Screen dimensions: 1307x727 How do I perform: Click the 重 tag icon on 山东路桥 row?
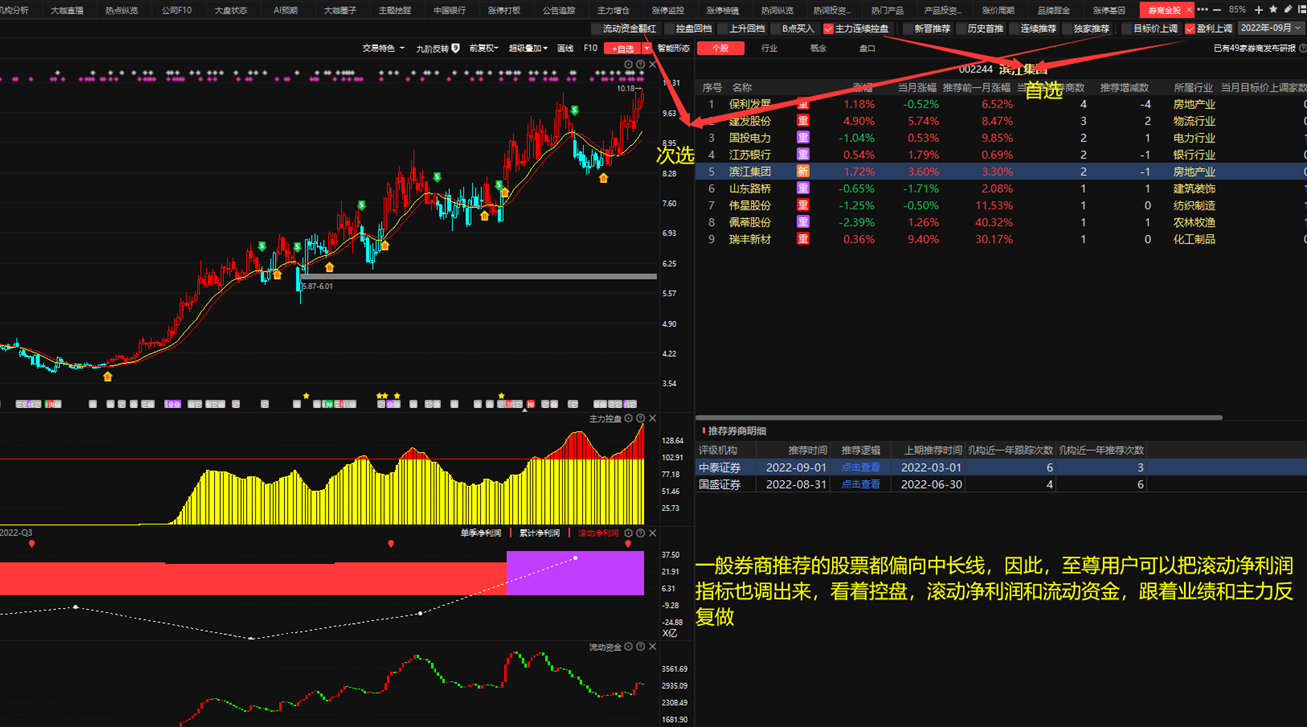click(x=802, y=188)
